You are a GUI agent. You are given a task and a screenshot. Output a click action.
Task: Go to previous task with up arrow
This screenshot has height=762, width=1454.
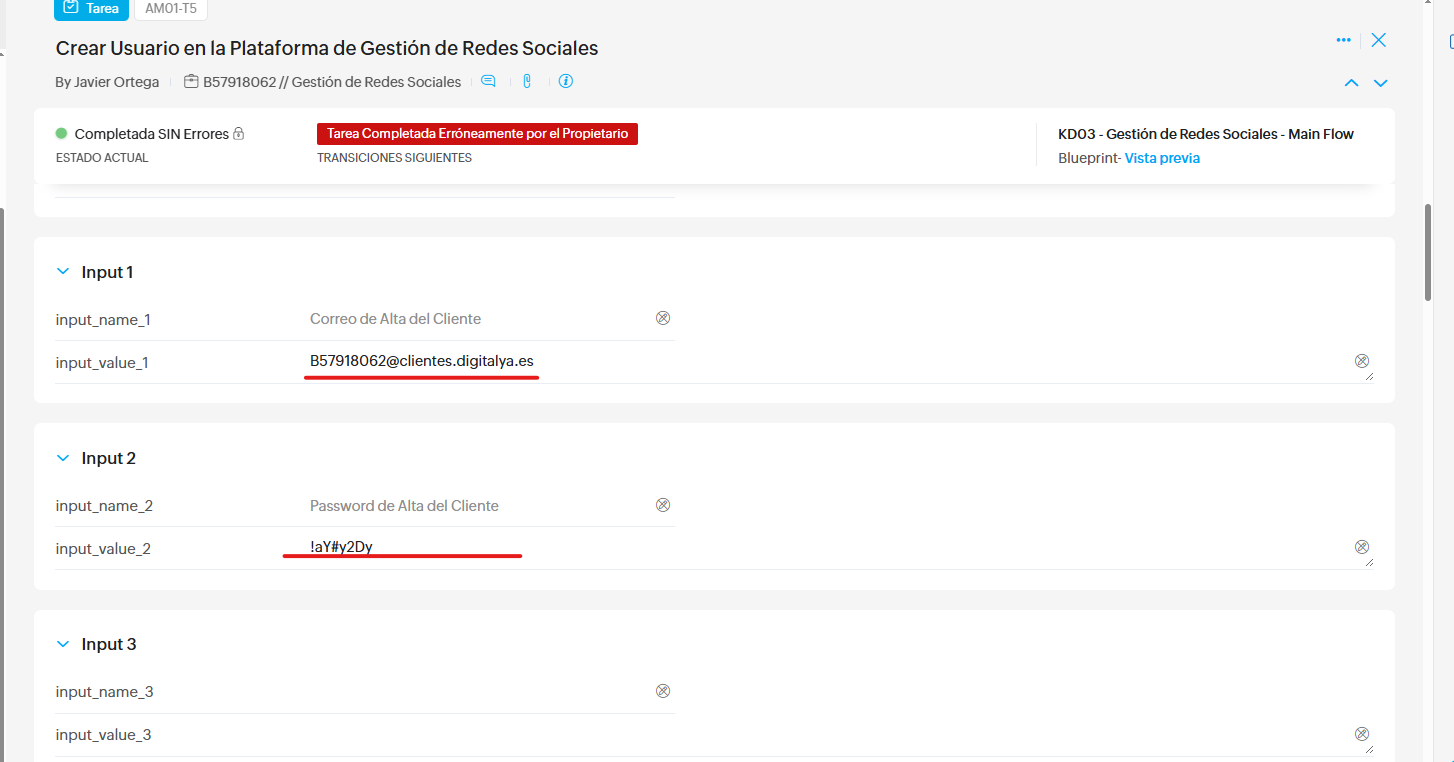coord(1351,83)
